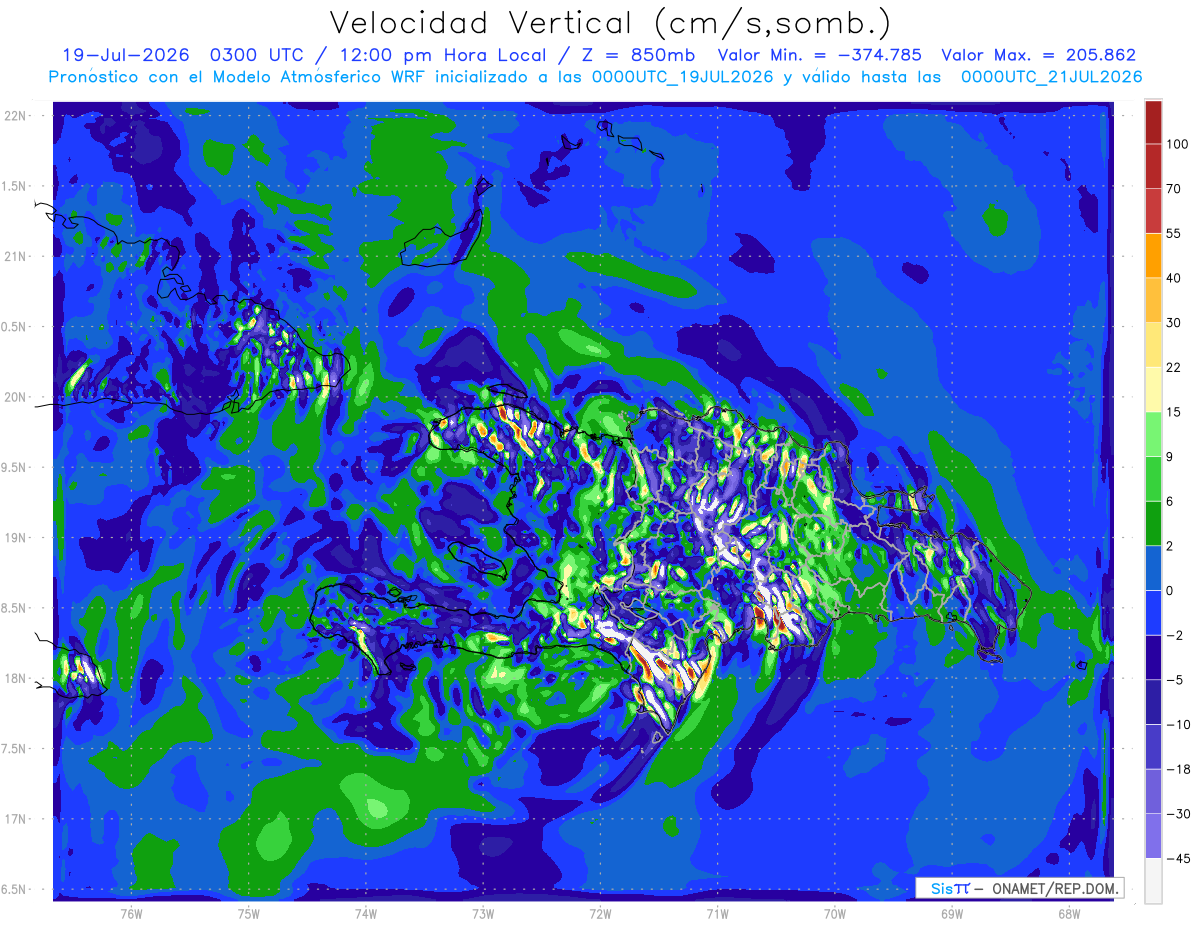The image size is (1200, 927).
Task: Click the colorbar label "-10"
Action: click(1177, 724)
